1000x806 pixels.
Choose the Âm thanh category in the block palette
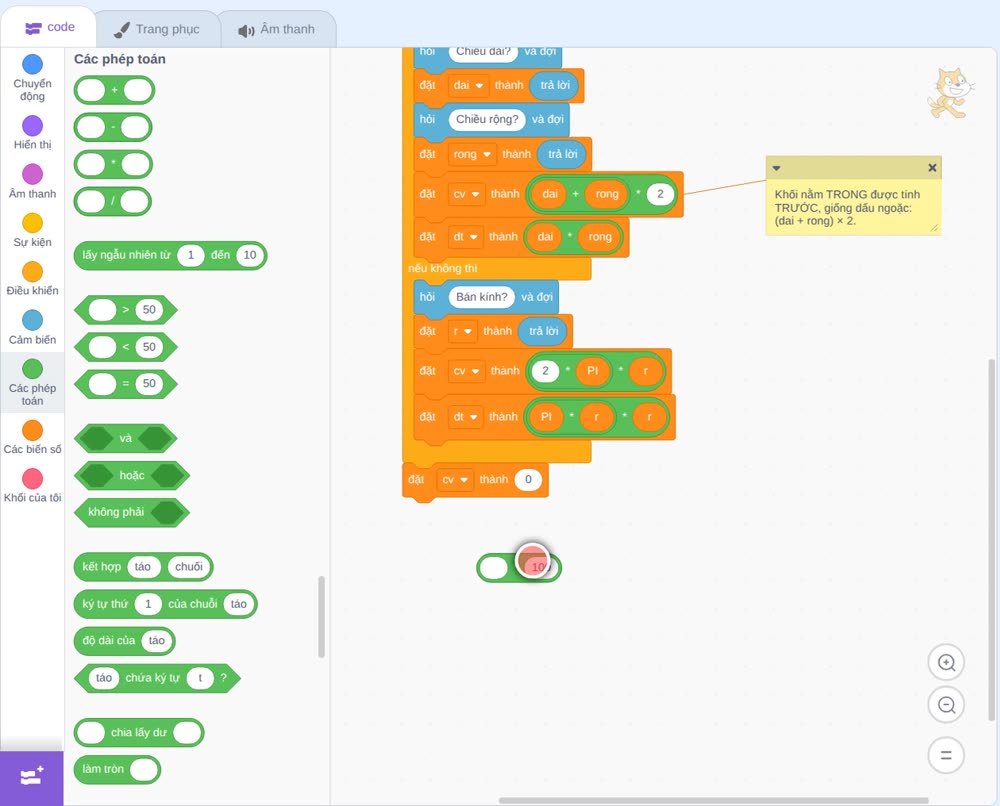pos(33,182)
